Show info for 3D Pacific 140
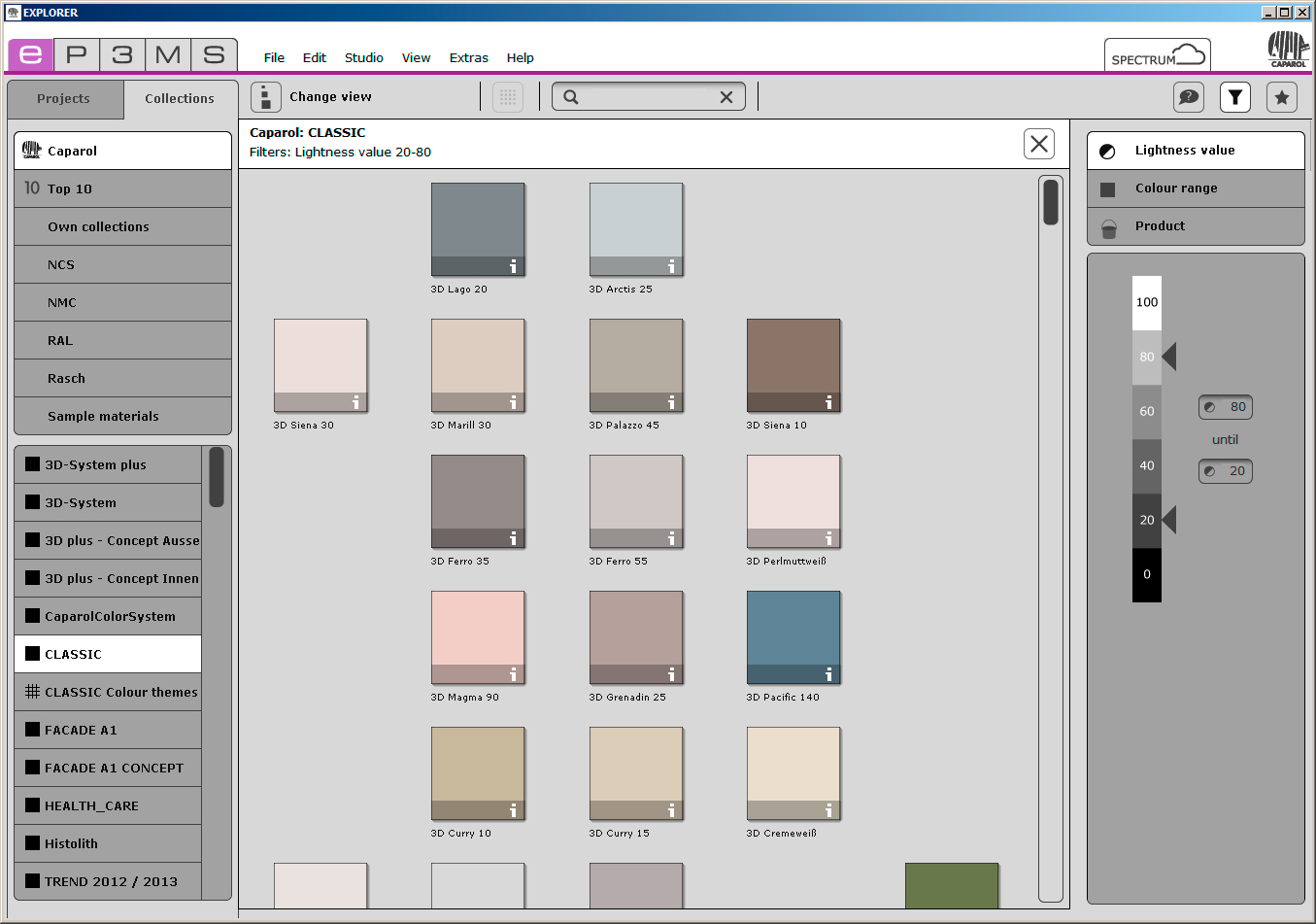 (x=828, y=674)
